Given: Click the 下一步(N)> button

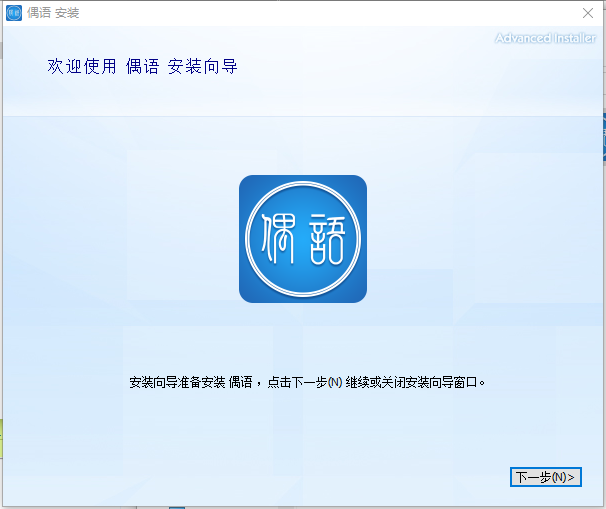Looking at the screenshot, I should (x=545, y=477).
